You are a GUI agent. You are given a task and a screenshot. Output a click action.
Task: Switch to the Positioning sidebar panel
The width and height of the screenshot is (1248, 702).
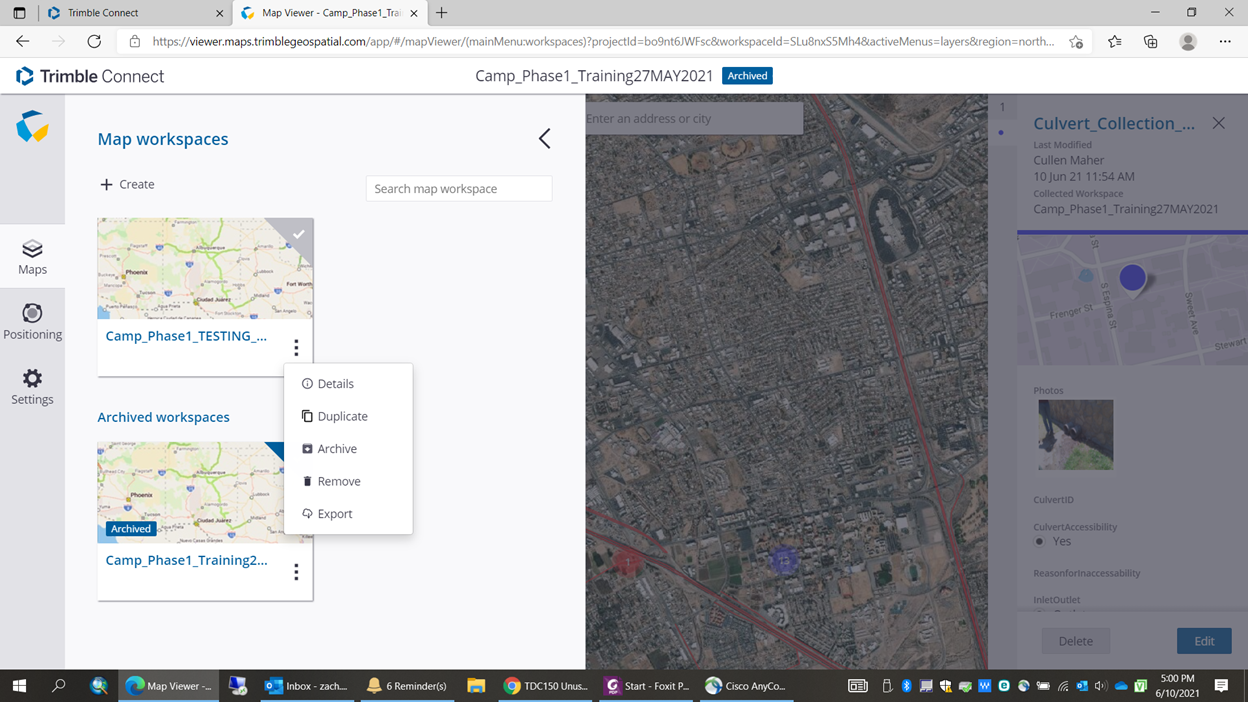(x=32, y=321)
